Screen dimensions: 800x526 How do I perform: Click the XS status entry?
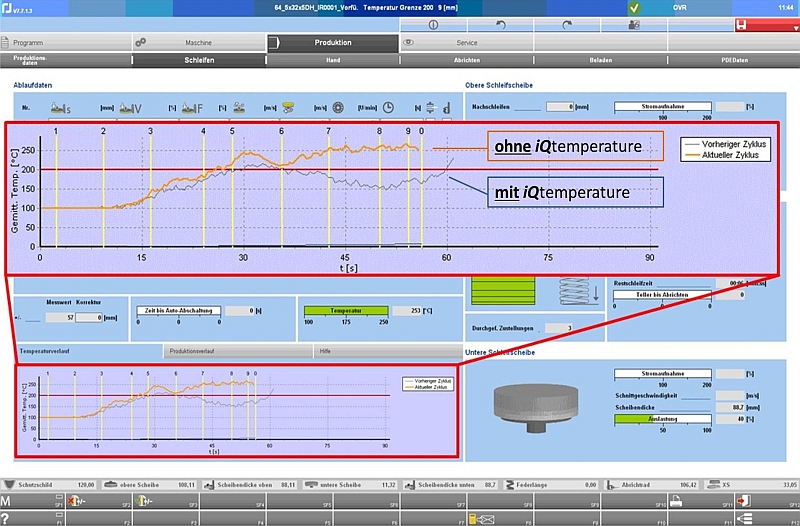tap(751, 485)
